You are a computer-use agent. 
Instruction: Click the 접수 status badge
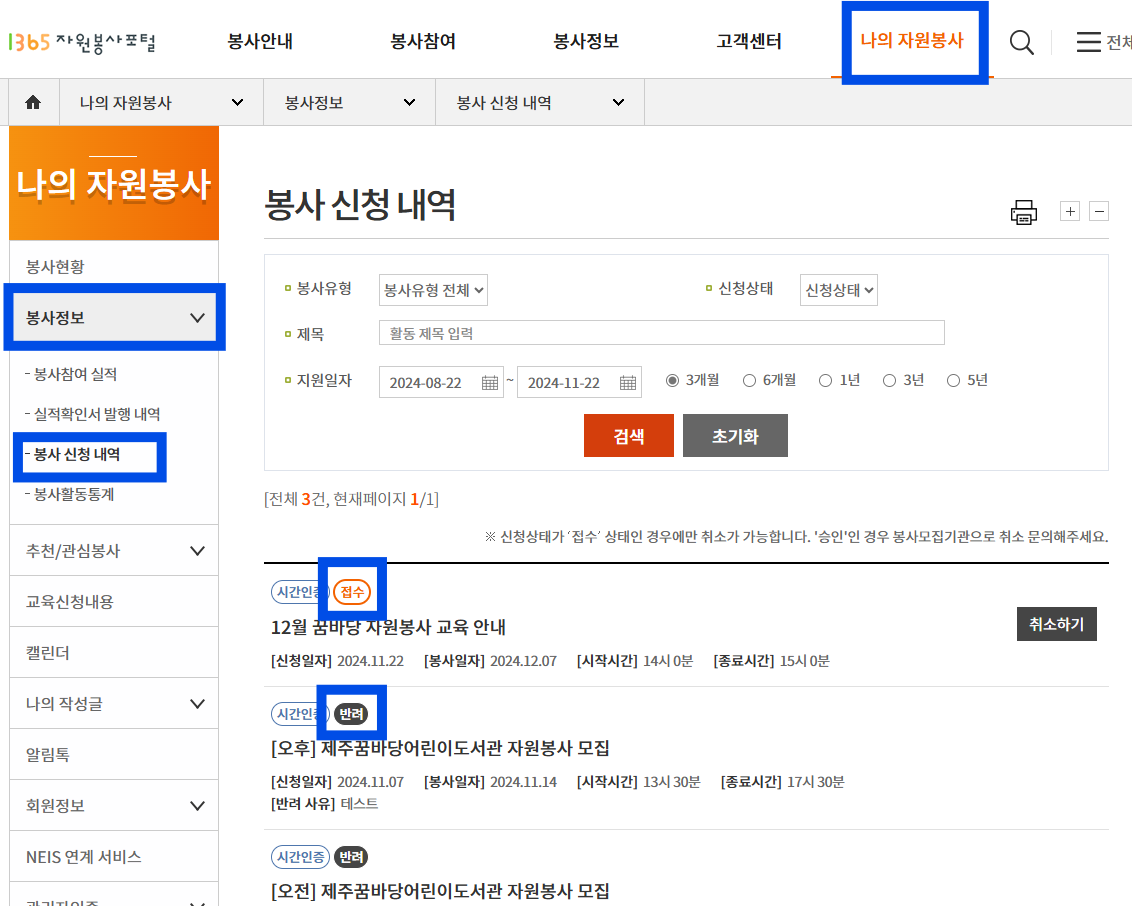(352, 592)
